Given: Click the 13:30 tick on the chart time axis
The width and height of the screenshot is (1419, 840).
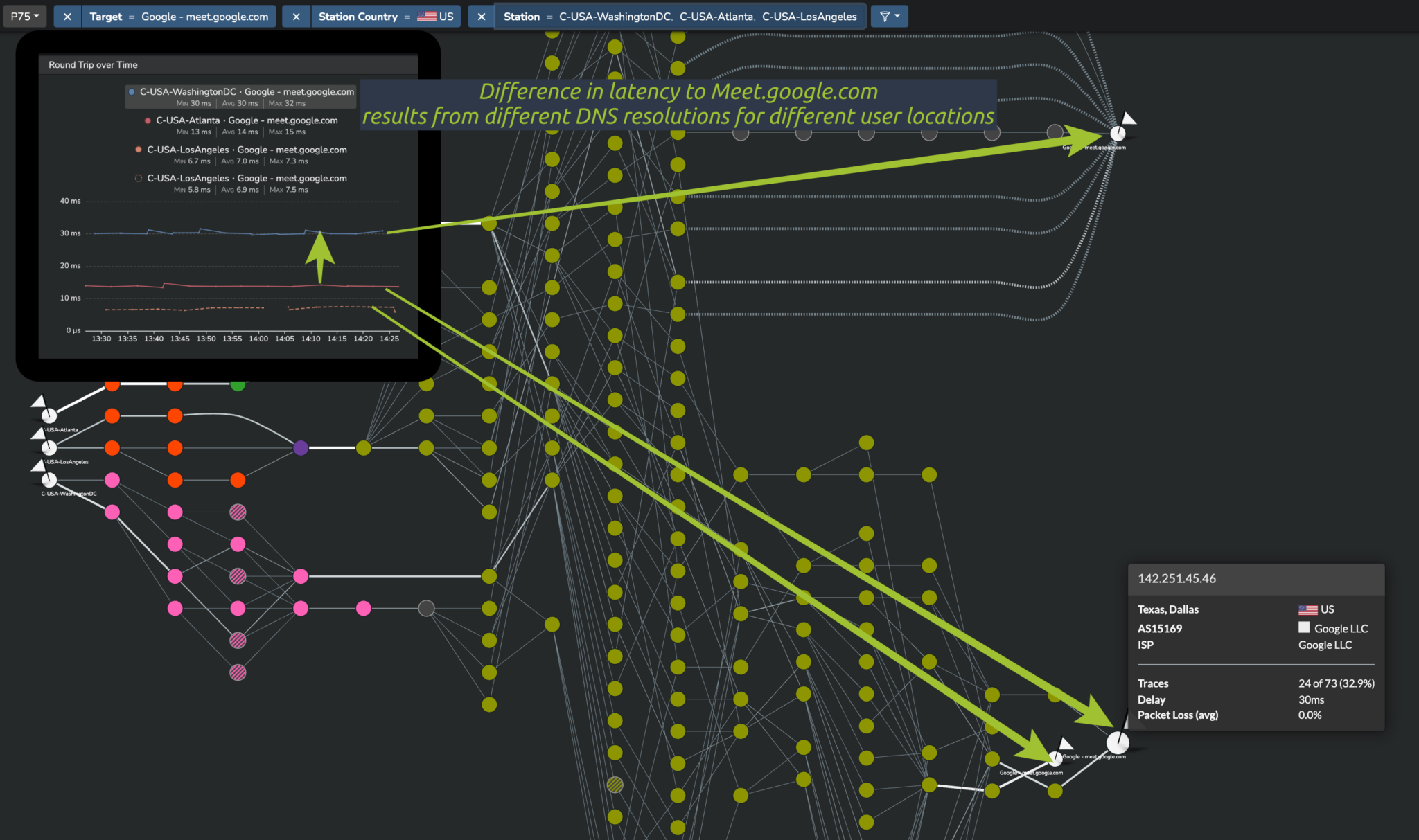Looking at the screenshot, I should [101, 339].
